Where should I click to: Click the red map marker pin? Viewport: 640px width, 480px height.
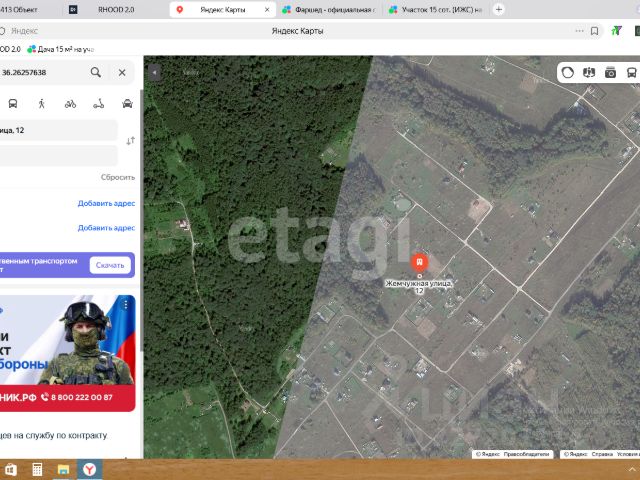point(419,262)
